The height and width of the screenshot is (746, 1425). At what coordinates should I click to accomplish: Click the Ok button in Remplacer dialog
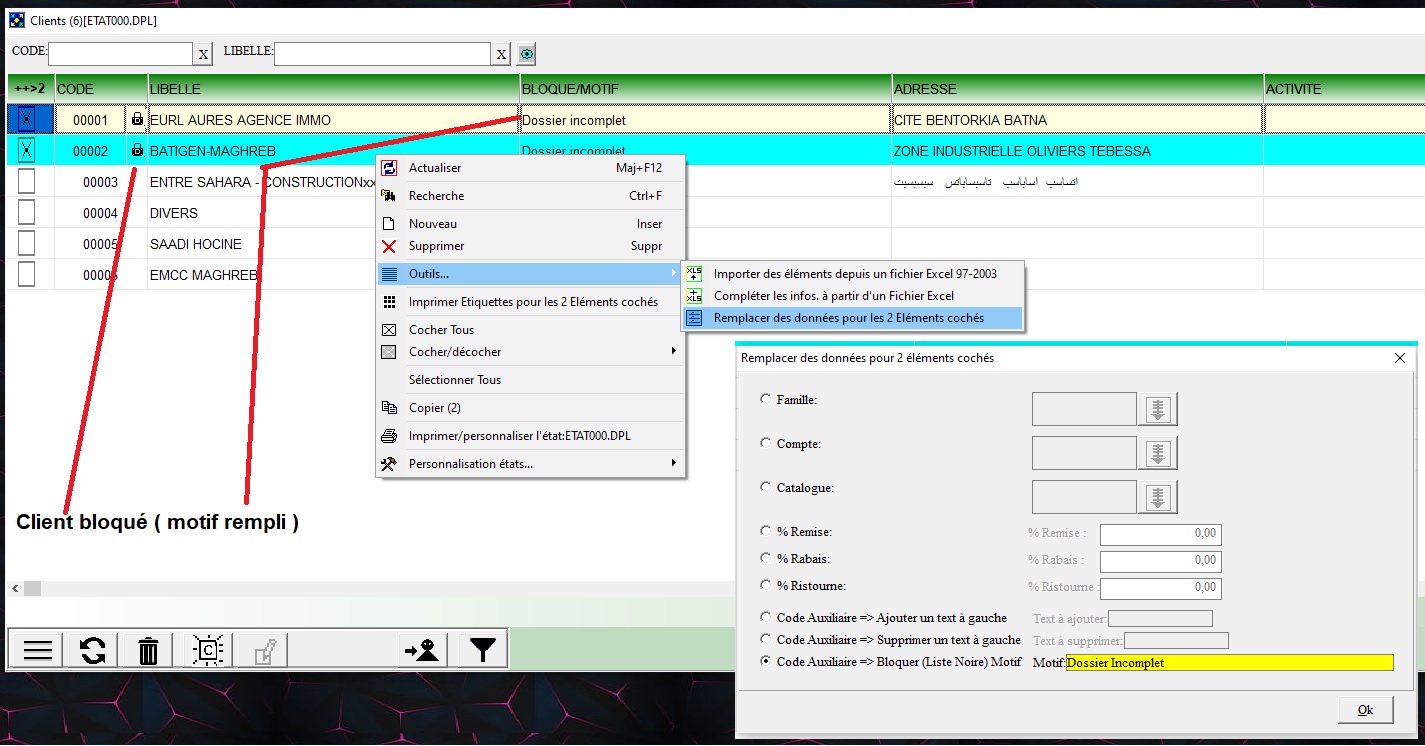click(1365, 709)
